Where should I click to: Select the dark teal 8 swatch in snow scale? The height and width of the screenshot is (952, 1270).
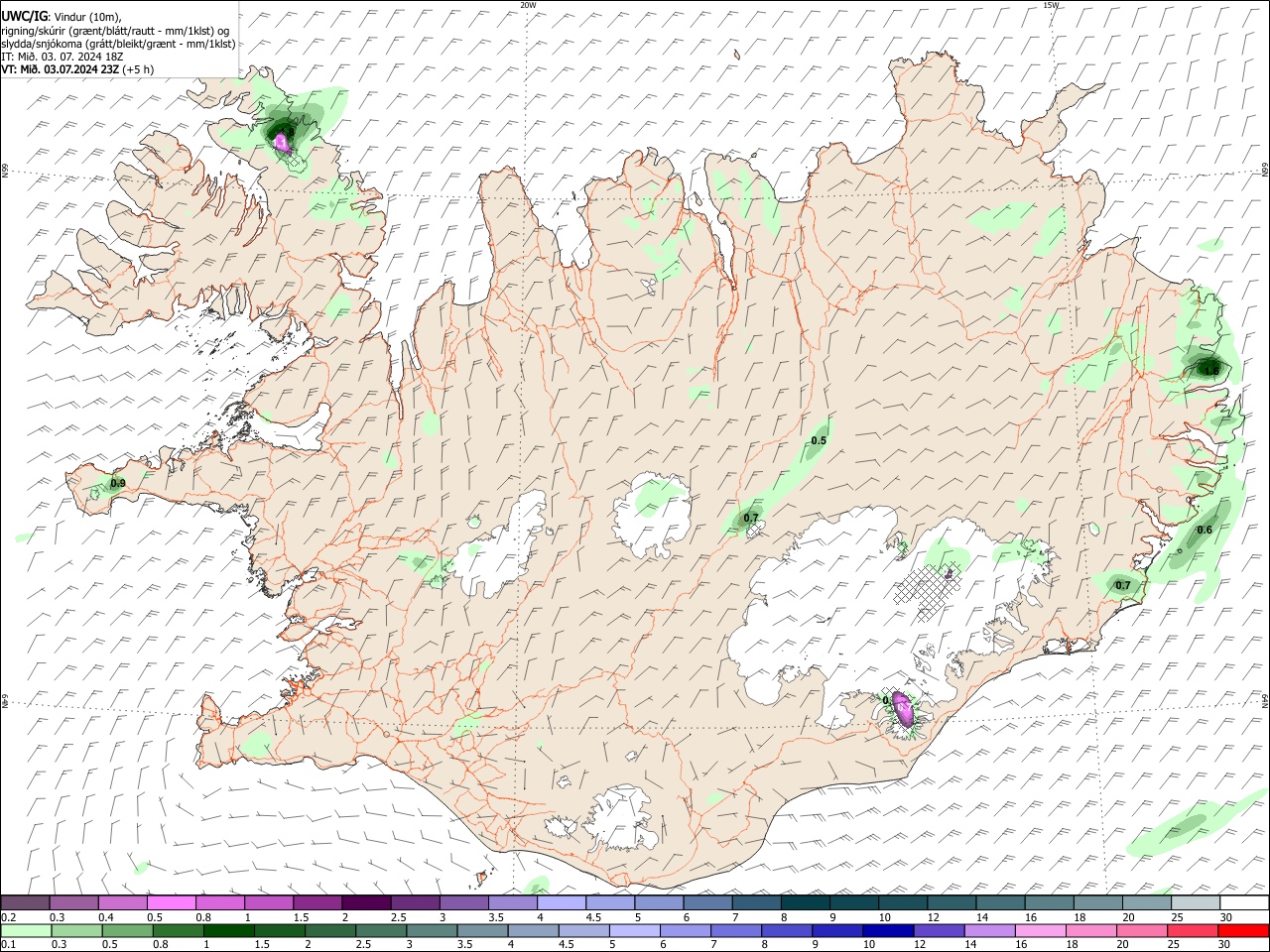[805, 903]
